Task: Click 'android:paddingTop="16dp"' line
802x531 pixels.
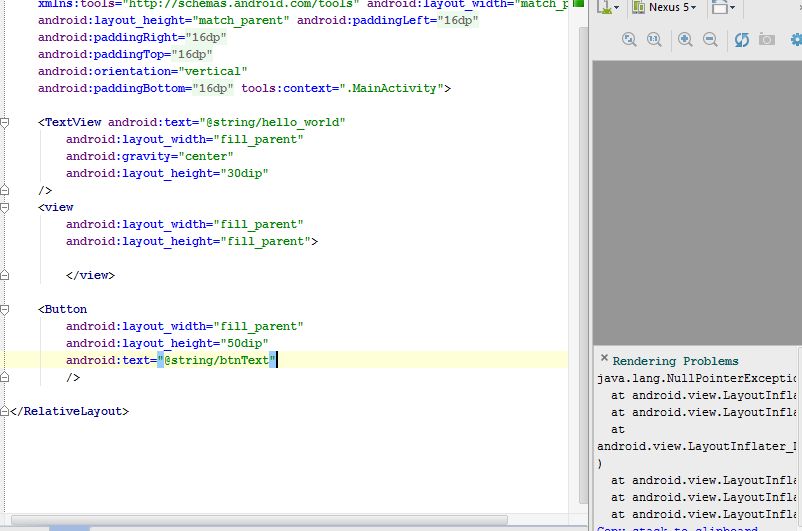Action: click(x=125, y=54)
